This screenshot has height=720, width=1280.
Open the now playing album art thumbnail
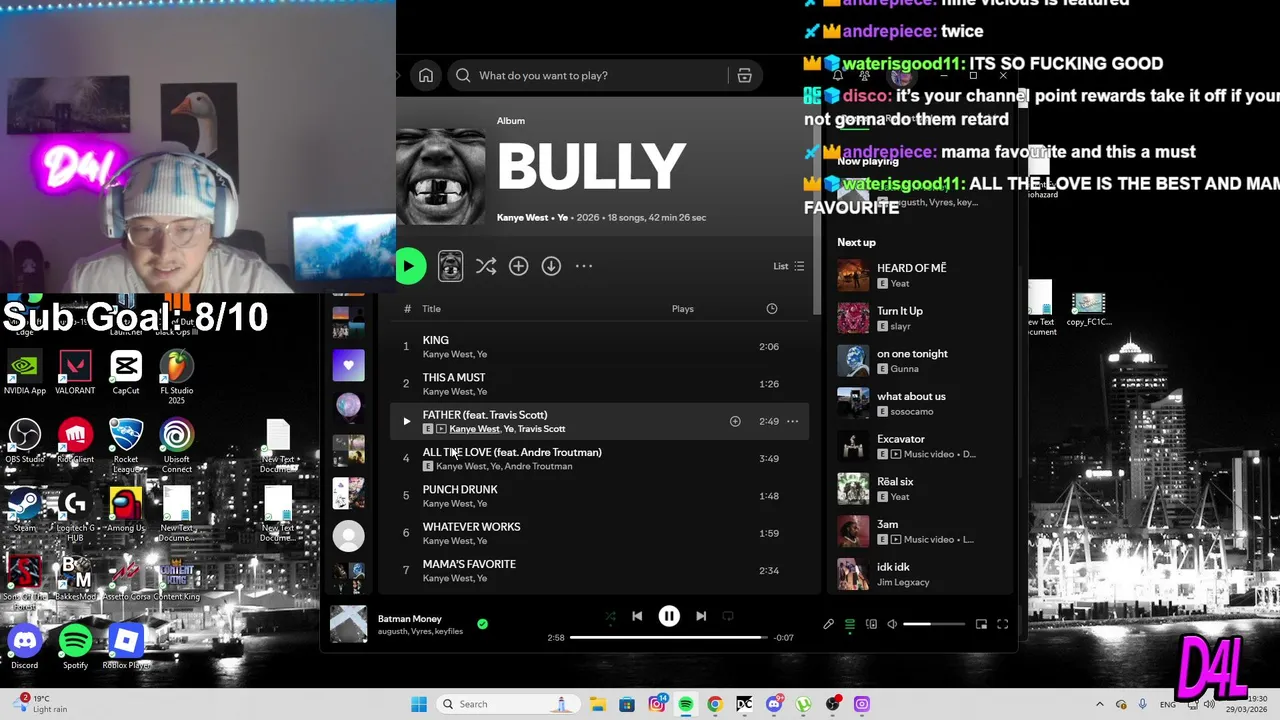coord(349,624)
